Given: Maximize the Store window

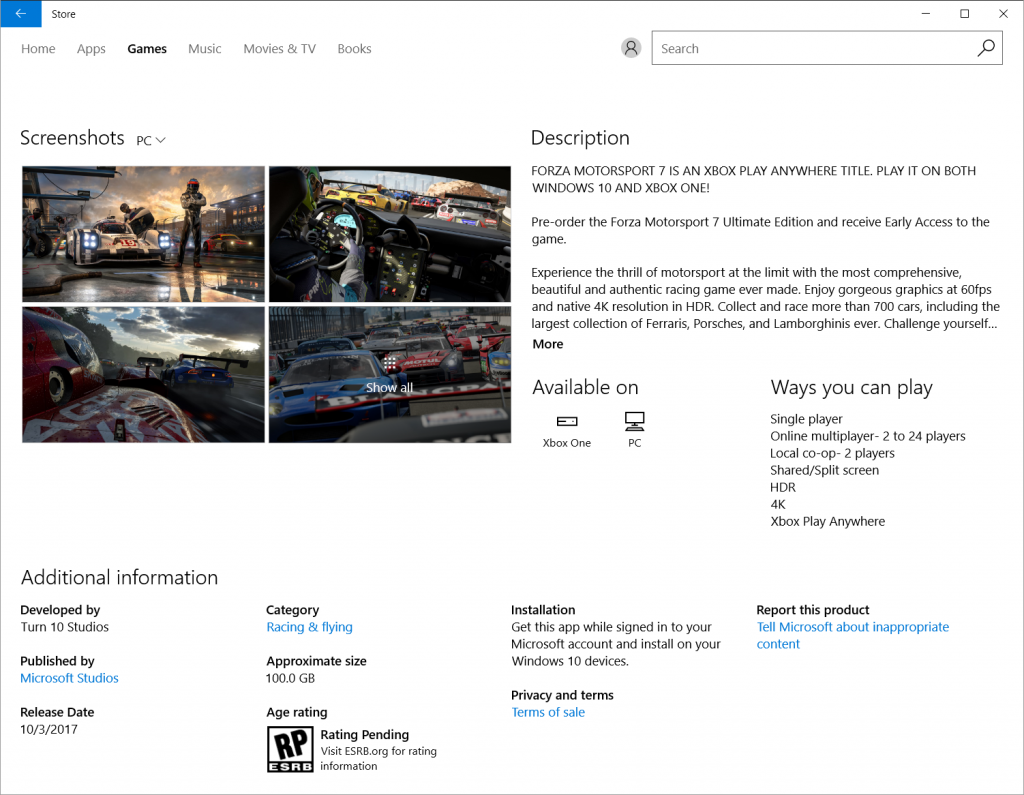Looking at the screenshot, I should (965, 14).
